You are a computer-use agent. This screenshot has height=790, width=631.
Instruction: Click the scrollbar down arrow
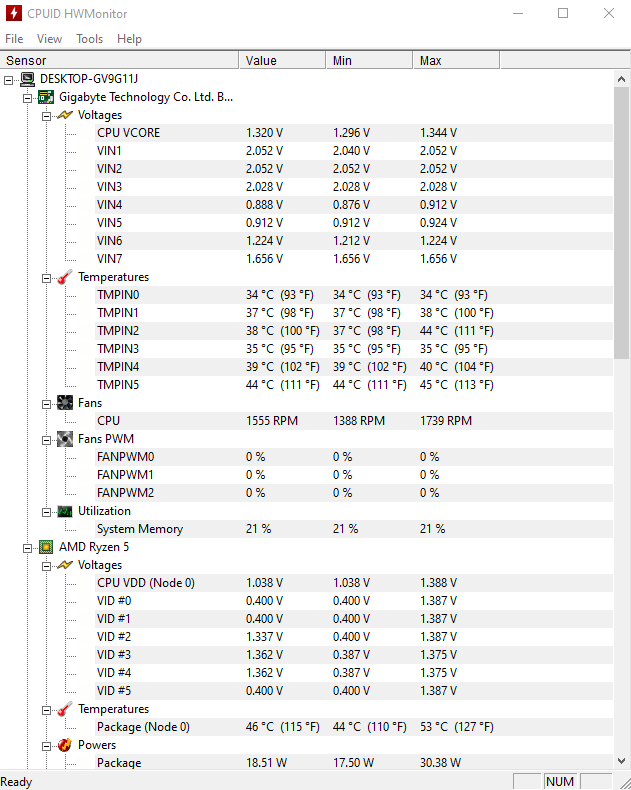click(x=621, y=761)
